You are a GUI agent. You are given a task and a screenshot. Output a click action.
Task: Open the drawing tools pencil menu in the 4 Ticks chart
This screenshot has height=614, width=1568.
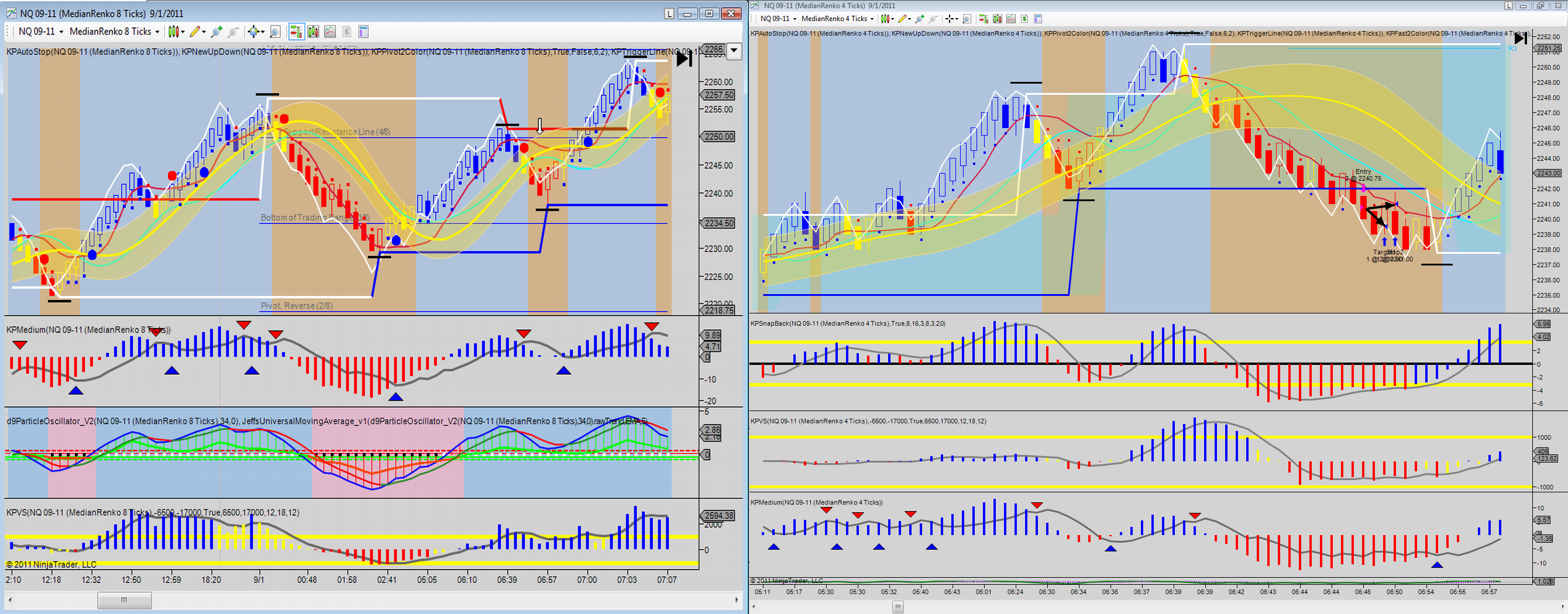point(905,19)
